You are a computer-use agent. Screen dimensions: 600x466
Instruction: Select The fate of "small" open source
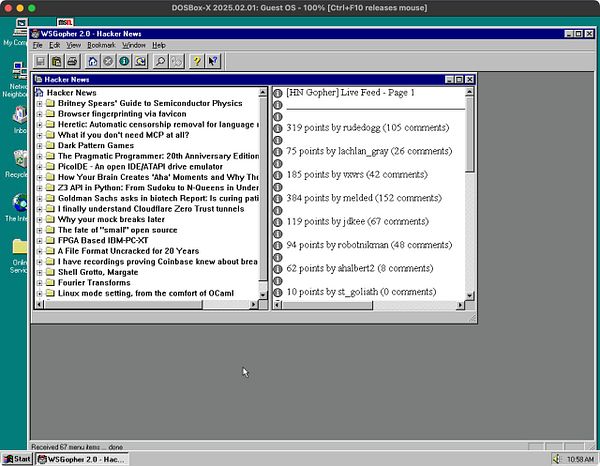117,230
